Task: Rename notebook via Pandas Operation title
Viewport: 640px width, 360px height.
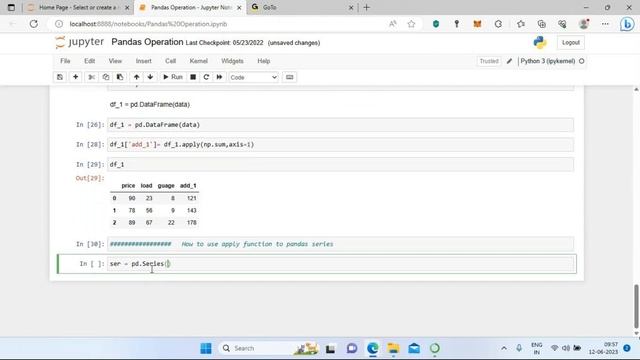Action: pos(147,42)
